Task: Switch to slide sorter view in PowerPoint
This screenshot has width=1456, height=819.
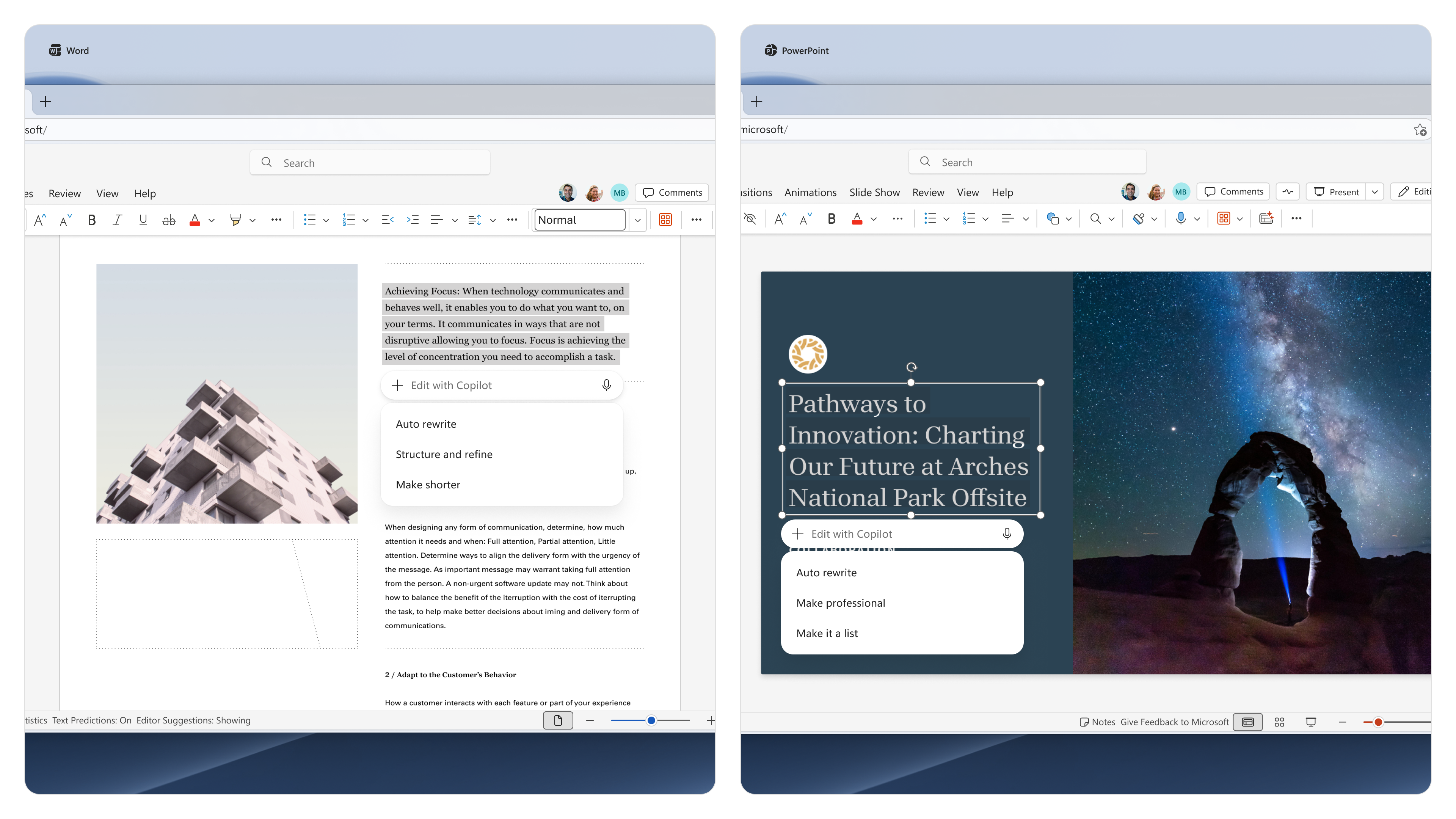Action: pos(1280,722)
